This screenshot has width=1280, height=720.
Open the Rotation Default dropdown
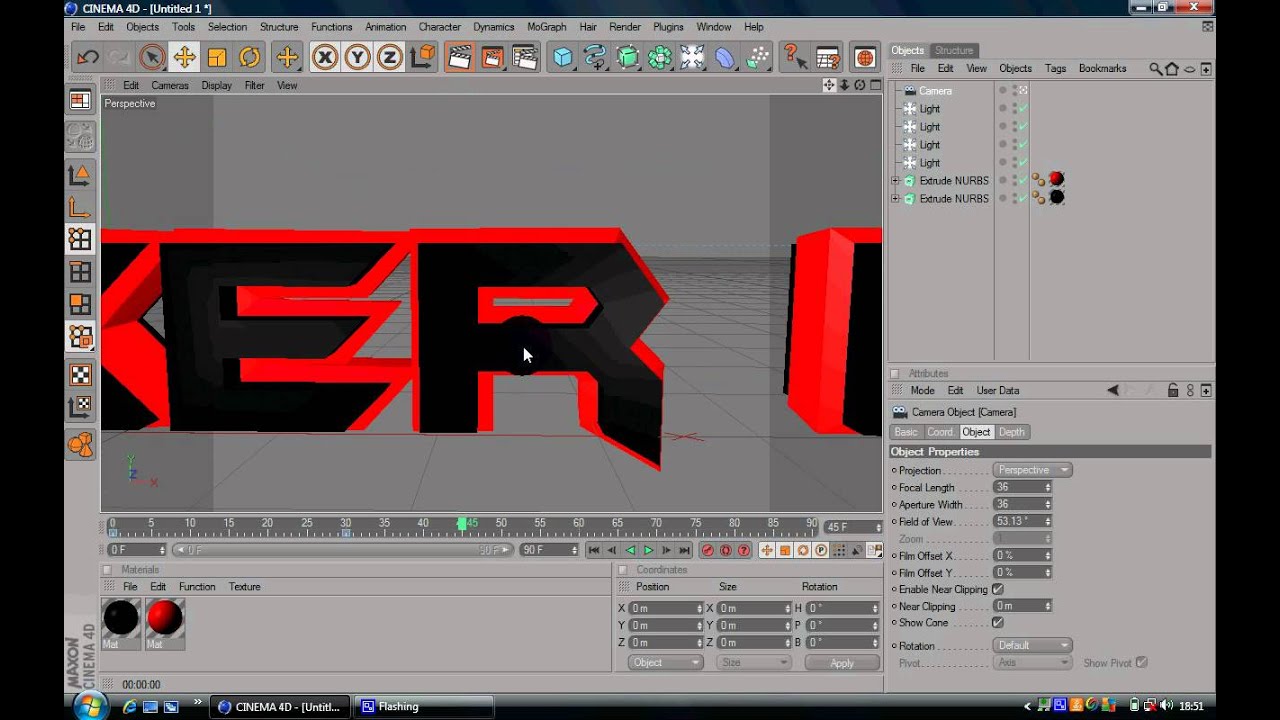(x=1032, y=646)
